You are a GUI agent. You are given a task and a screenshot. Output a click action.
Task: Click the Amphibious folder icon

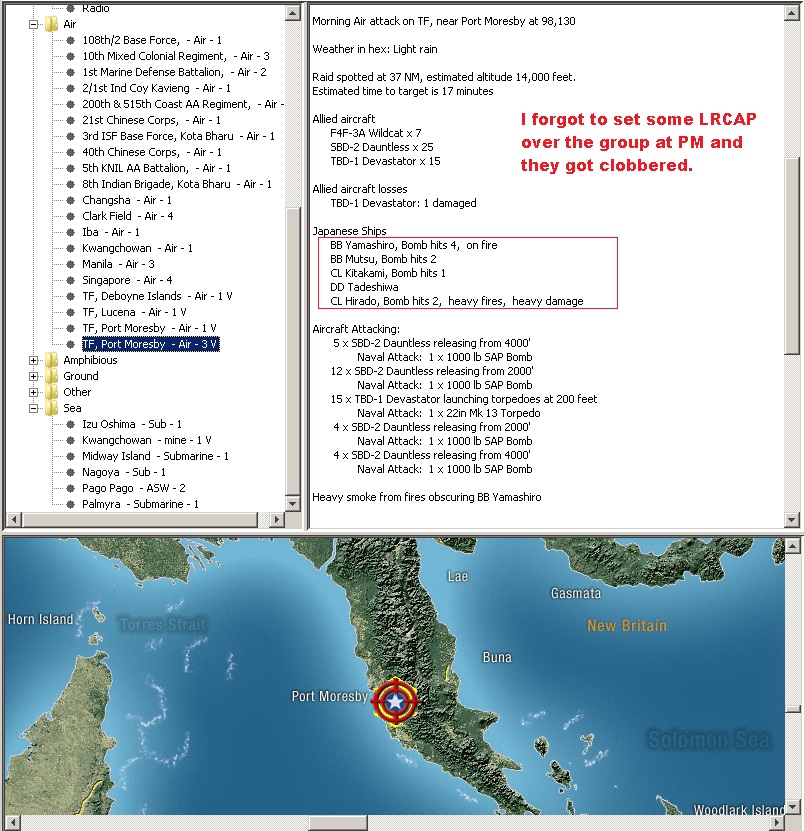[51, 360]
